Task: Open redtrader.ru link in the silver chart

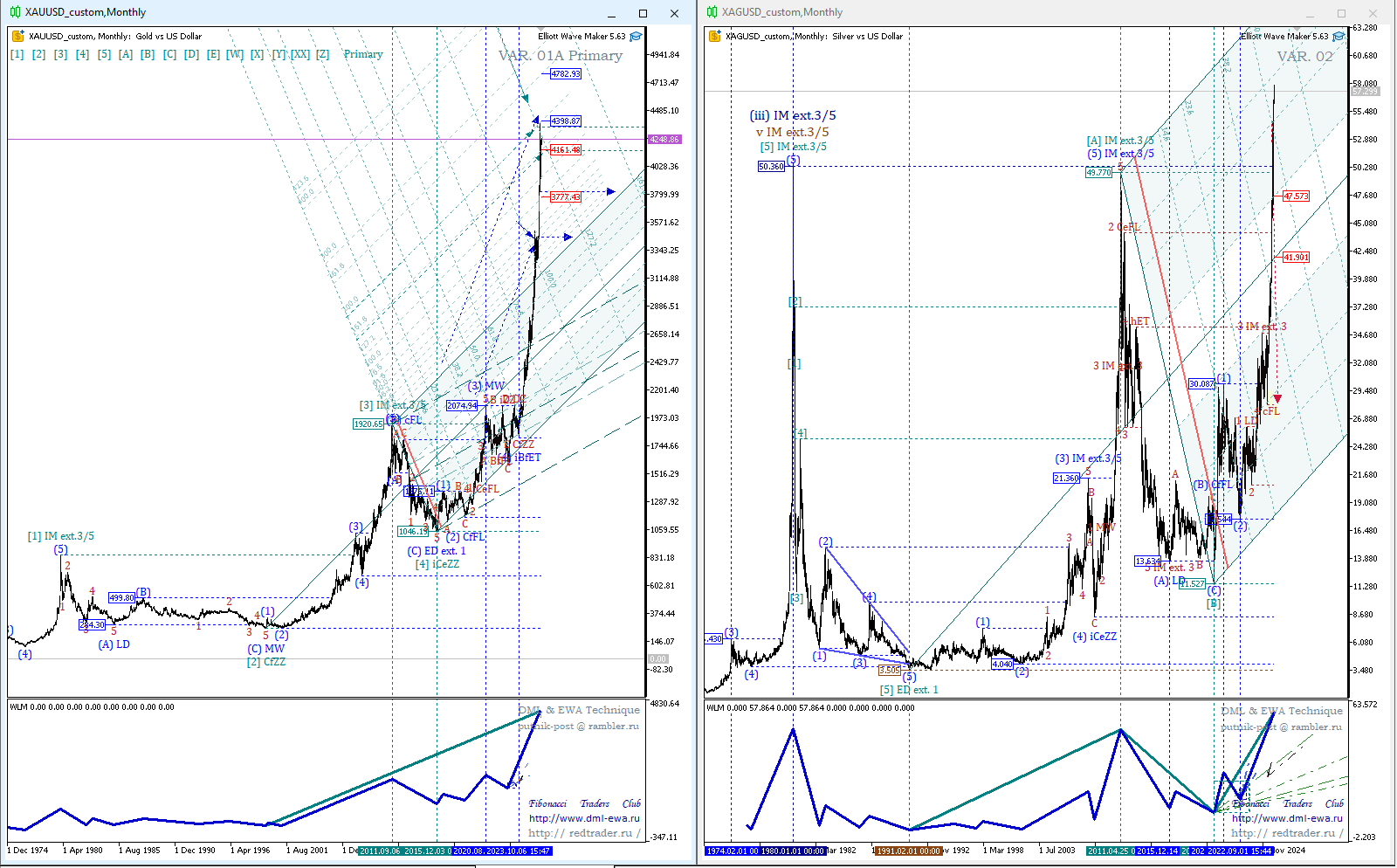Action: pyautogui.click(x=1287, y=833)
